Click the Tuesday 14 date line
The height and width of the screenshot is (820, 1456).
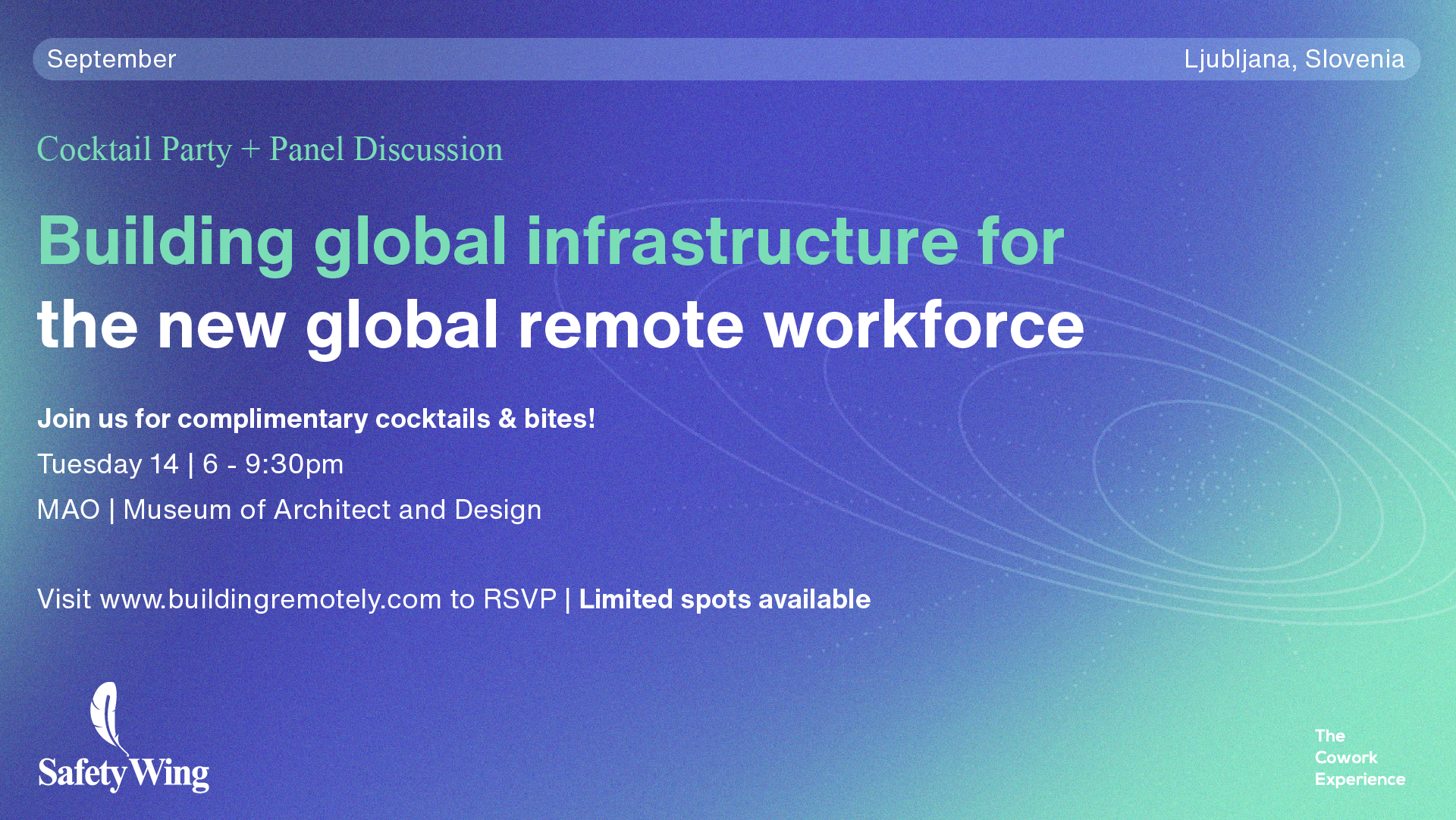(x=108, y=464)
